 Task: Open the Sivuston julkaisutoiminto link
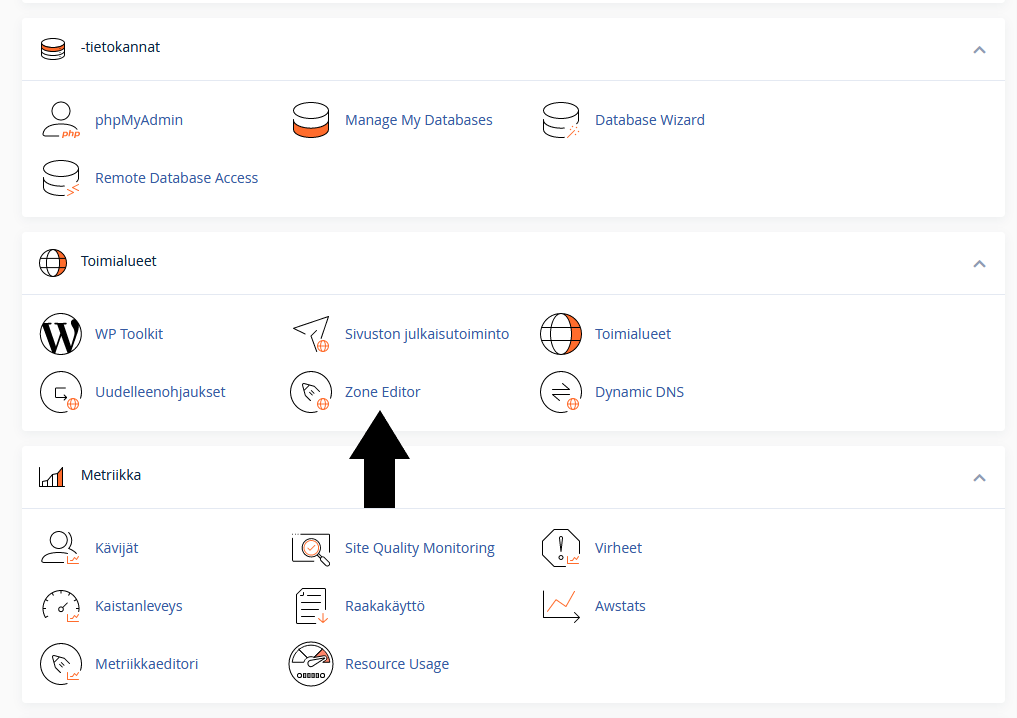[x=427, y=334]
